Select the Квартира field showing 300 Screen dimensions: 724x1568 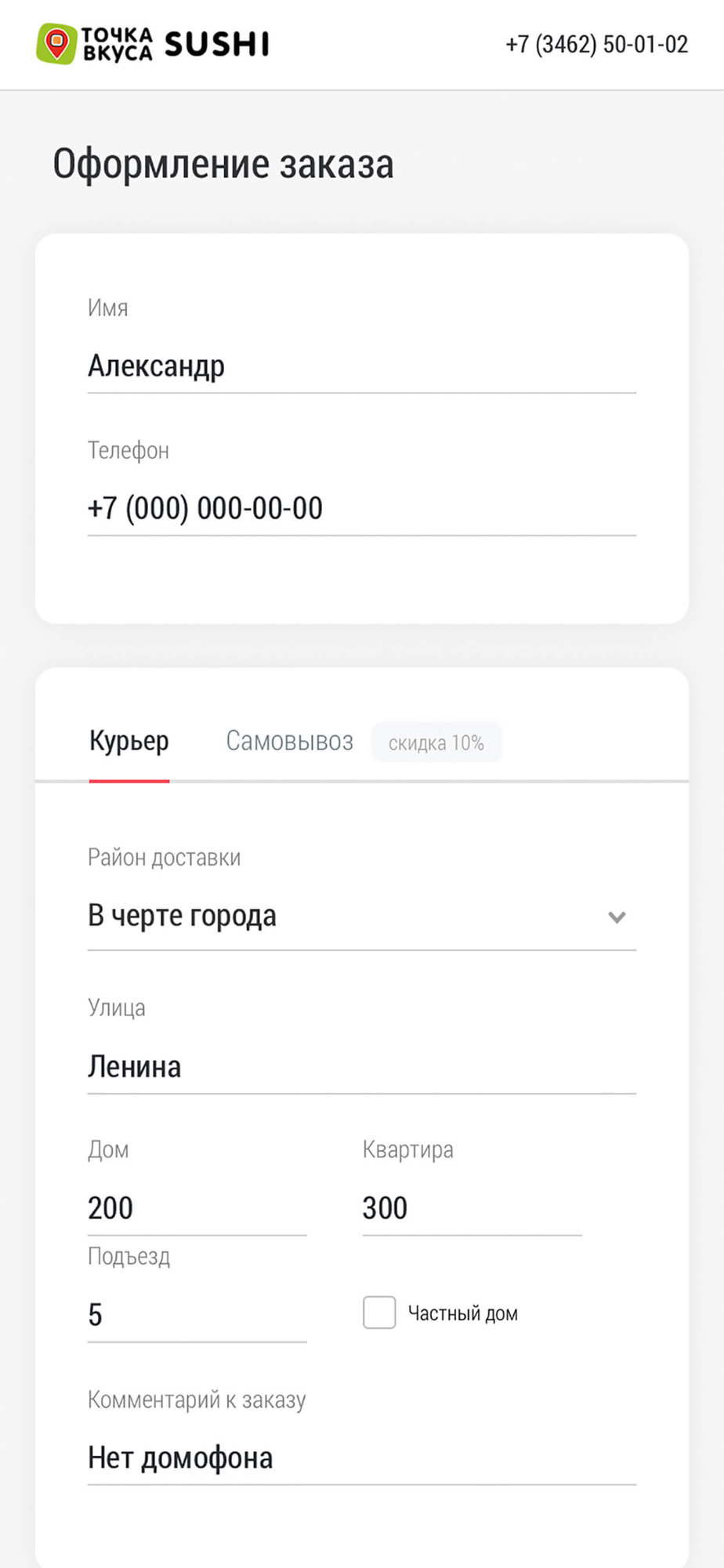click(x=472, y=1209)
